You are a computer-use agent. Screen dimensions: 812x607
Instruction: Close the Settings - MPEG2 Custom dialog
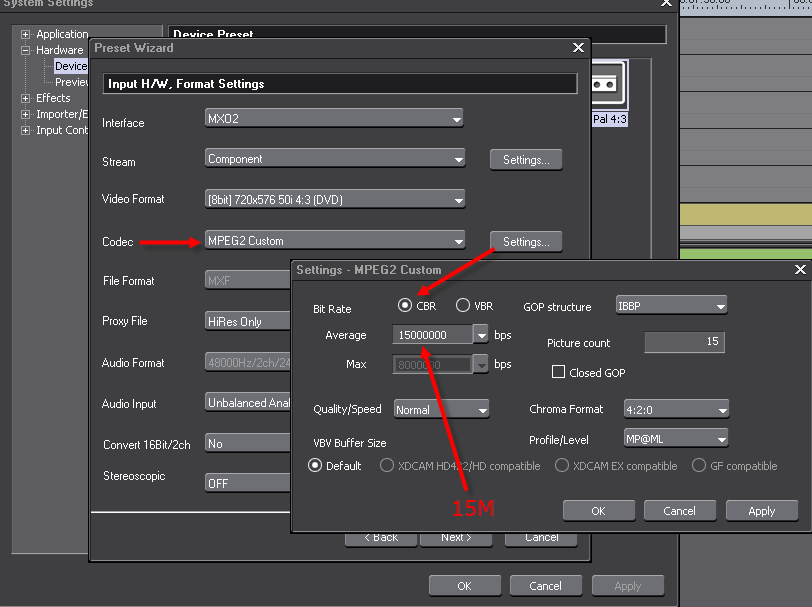800,269
